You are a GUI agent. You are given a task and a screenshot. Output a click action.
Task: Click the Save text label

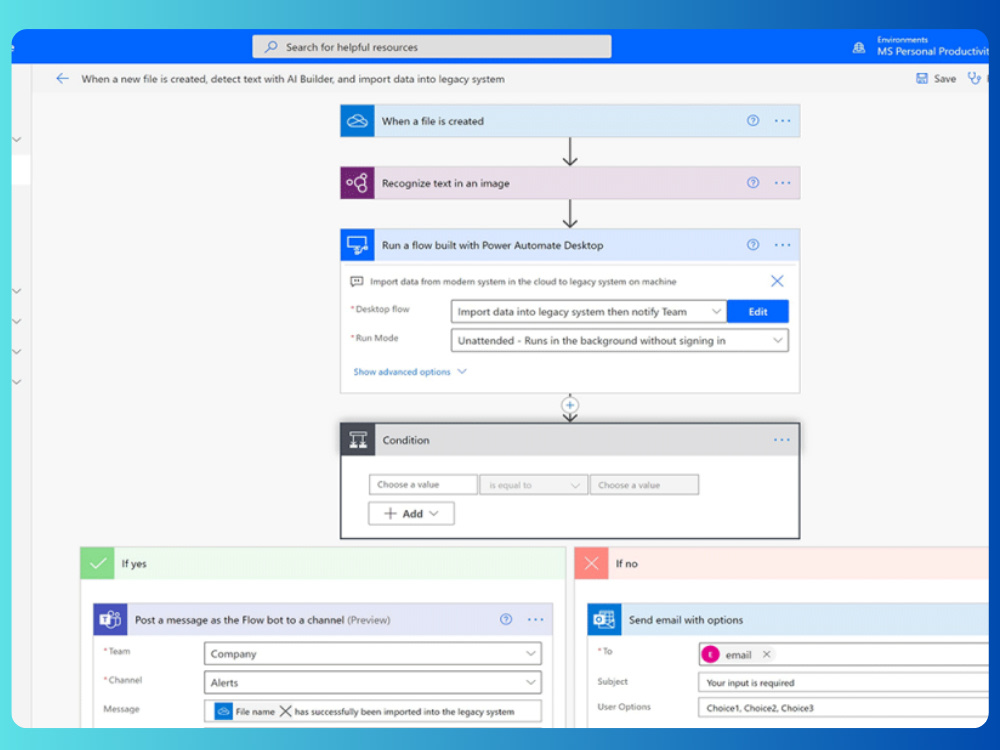click(x=945, y=78)
